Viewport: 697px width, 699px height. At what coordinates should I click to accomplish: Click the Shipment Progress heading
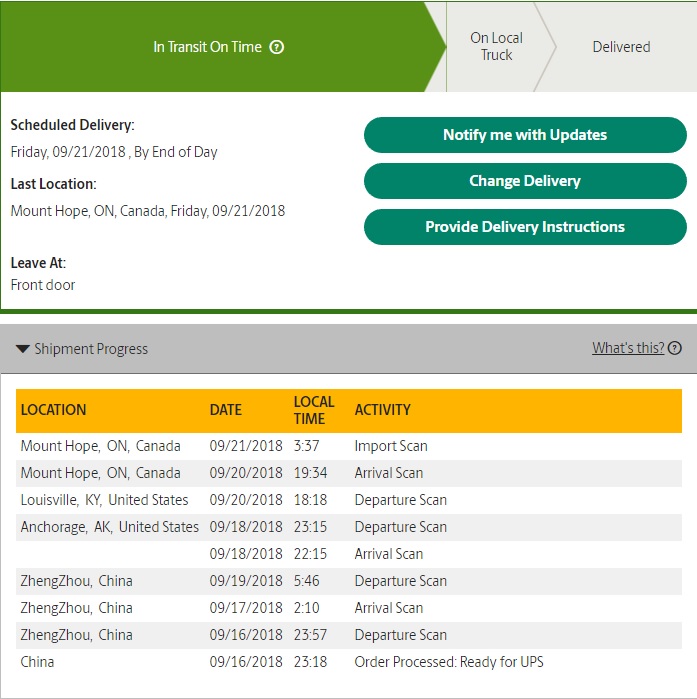click(91, 349)
